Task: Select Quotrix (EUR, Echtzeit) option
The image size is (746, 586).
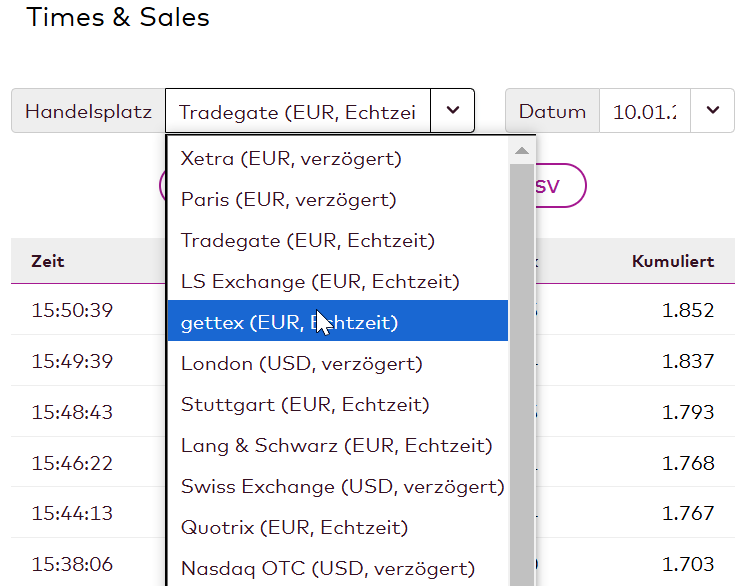Action: click(338, 527)
